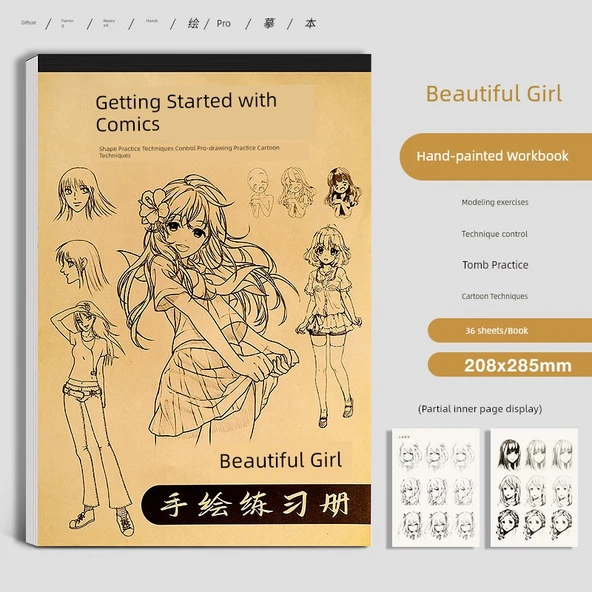592x592 pixels.
Task: Click the flower in central girl's hair
Action: tap(153, 206)
